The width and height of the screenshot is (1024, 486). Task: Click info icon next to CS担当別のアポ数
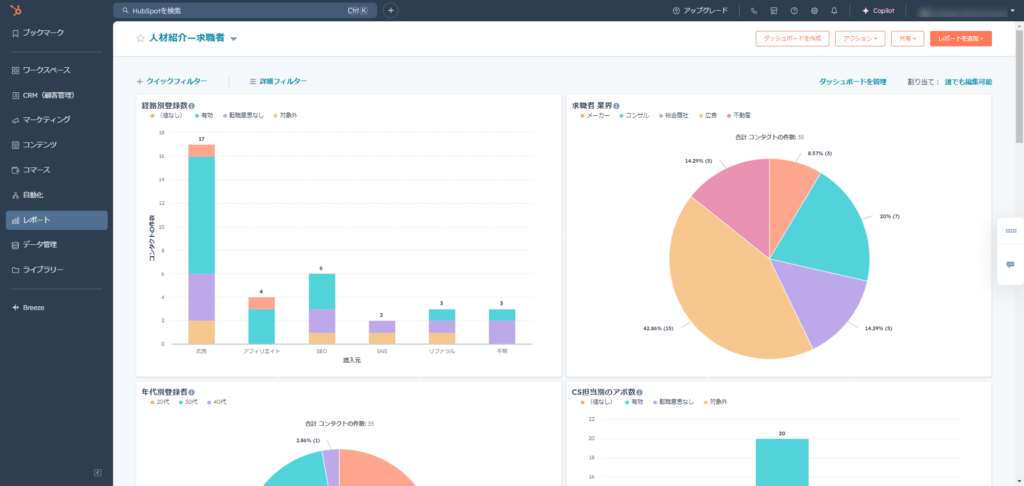[x=641, y=393]
